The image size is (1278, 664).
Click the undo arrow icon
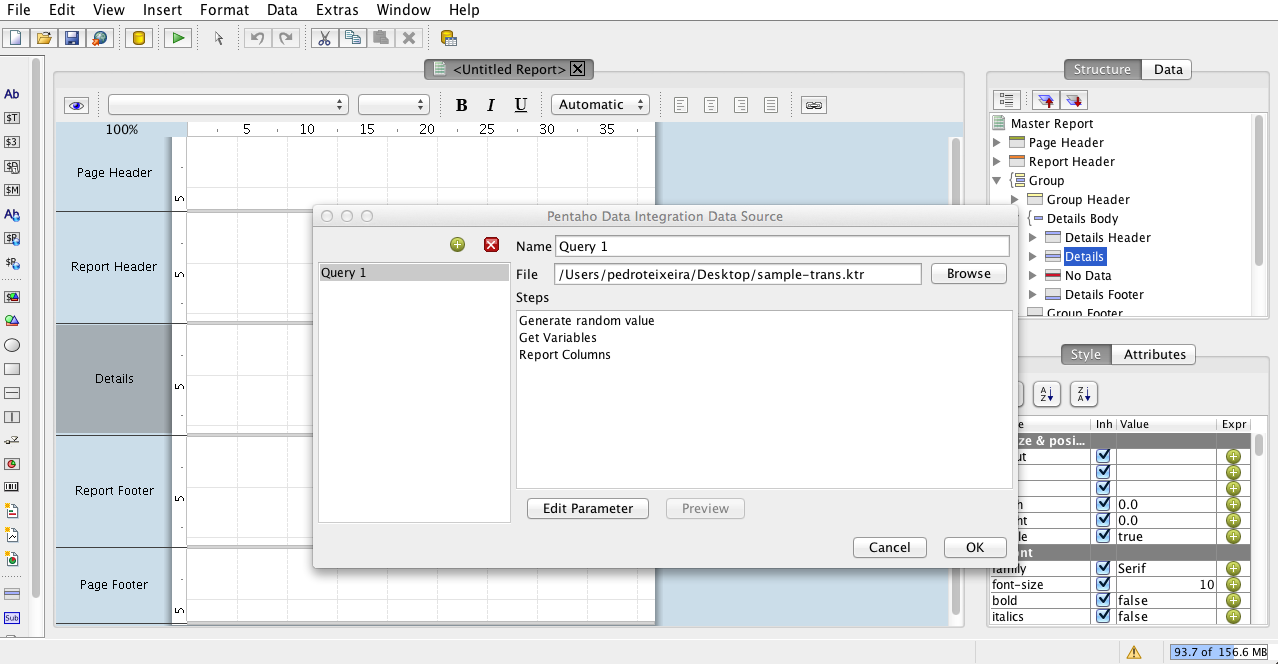pyautogui.click(x=257, y=38)
